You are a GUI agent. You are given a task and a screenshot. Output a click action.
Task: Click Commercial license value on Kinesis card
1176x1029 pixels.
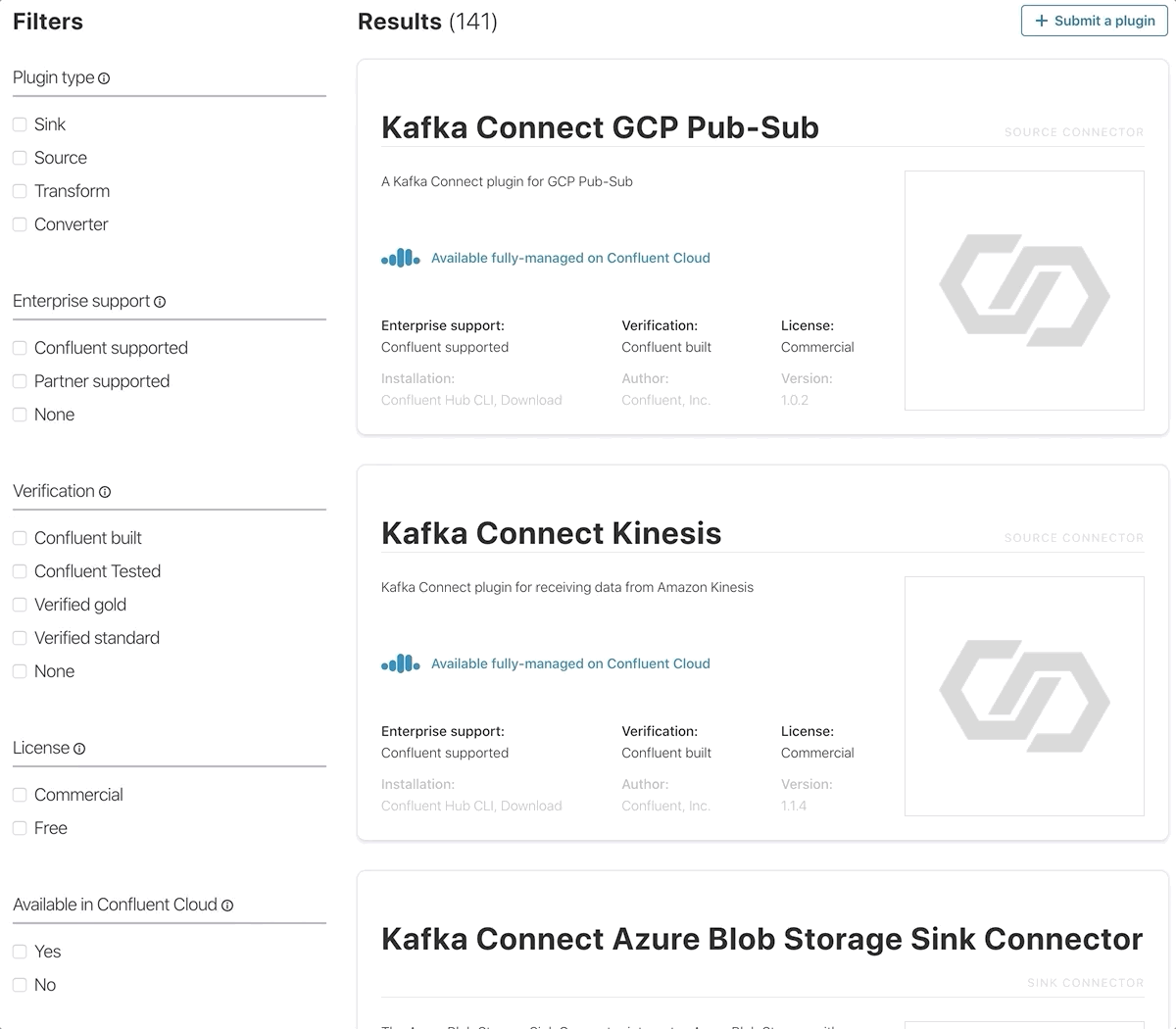tap(817, 753)
